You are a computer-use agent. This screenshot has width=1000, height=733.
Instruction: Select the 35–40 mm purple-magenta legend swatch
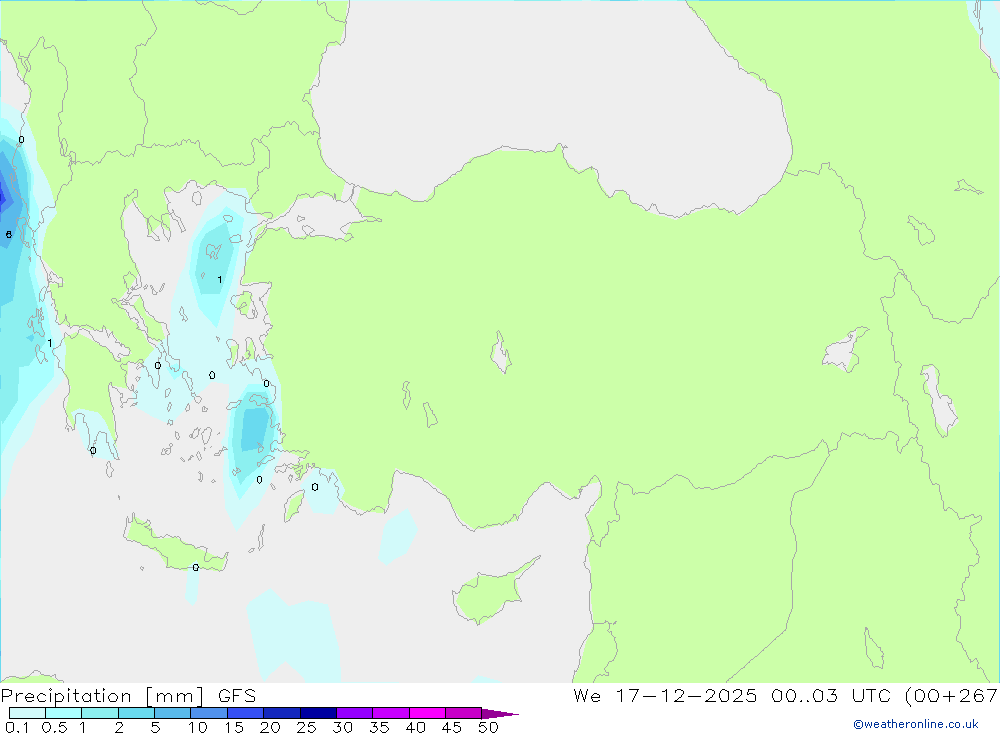tap(391, 713)
